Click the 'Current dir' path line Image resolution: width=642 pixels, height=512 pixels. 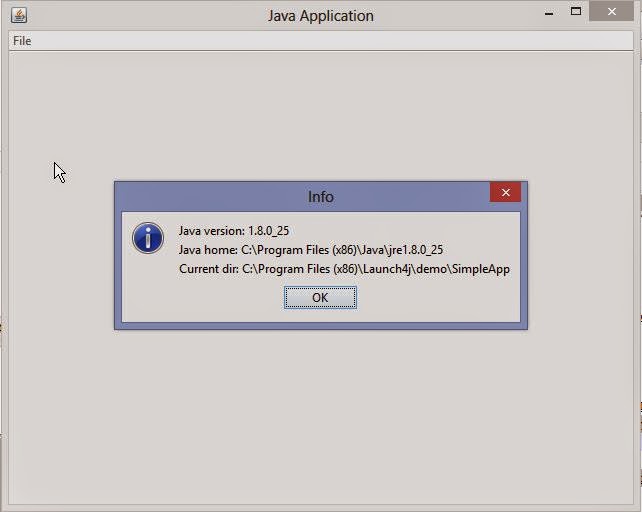tap(344, 269)
